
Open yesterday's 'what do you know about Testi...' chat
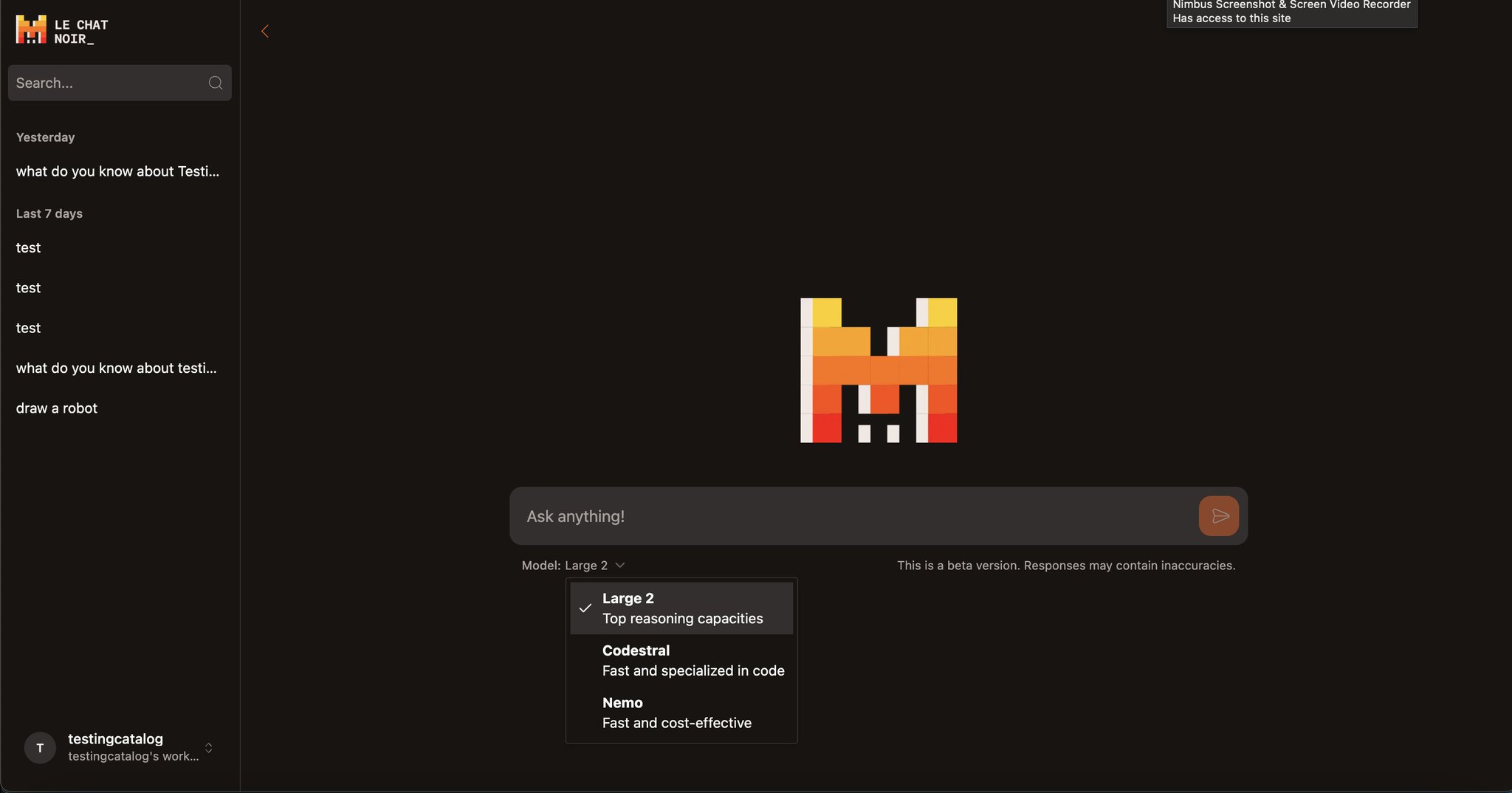(x=118, y=171)
